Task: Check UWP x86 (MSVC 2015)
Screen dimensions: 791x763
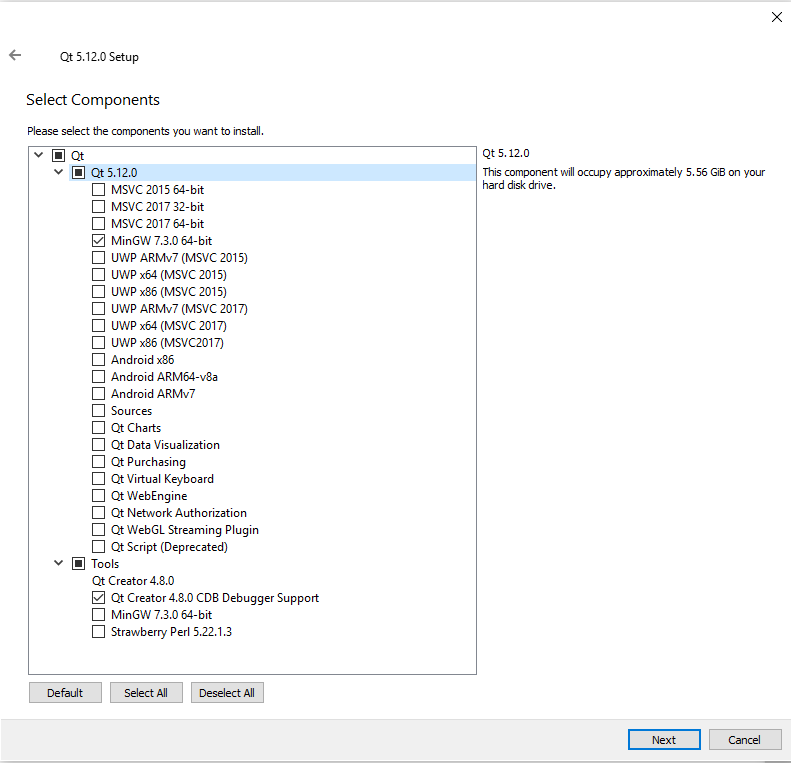Action: click(x=98, y=292)
